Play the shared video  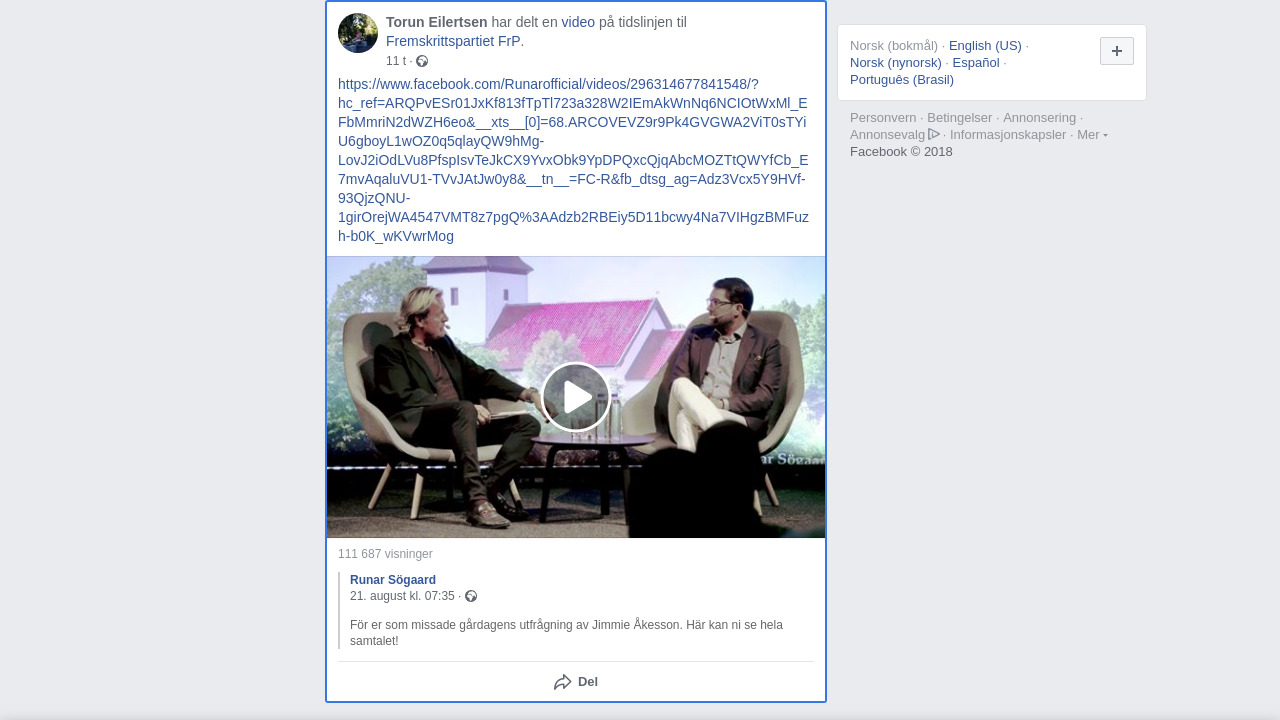pyautogui.click(x=576, y=397)
